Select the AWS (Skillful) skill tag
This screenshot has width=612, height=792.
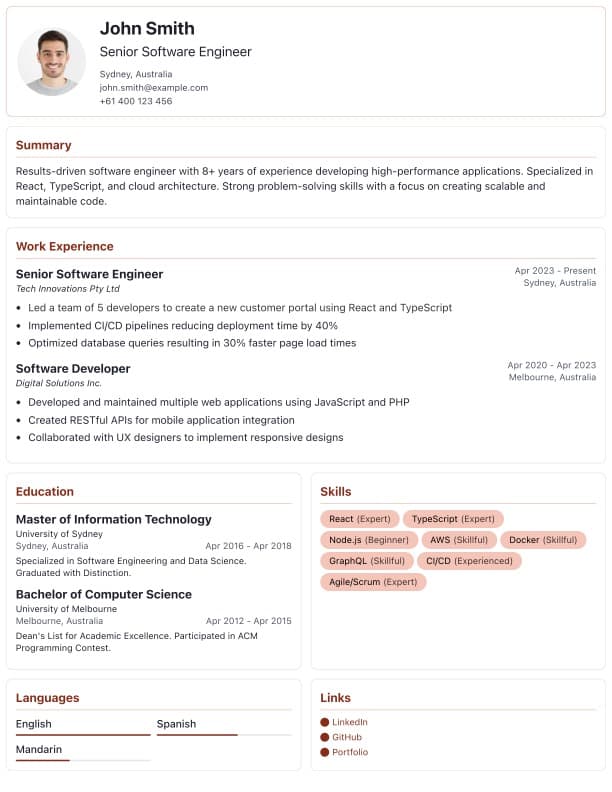(x=459, y=540)
